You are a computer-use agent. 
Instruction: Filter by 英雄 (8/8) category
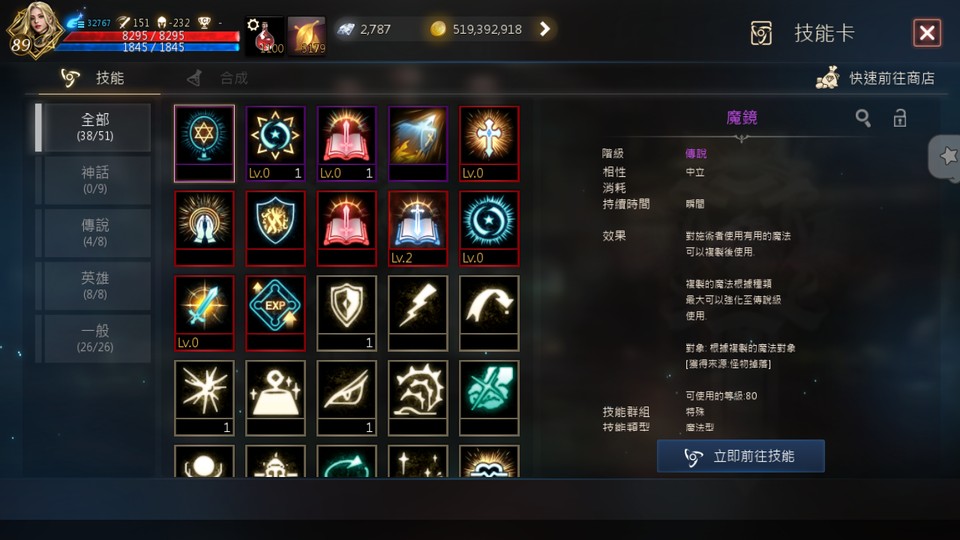point(95,285)
